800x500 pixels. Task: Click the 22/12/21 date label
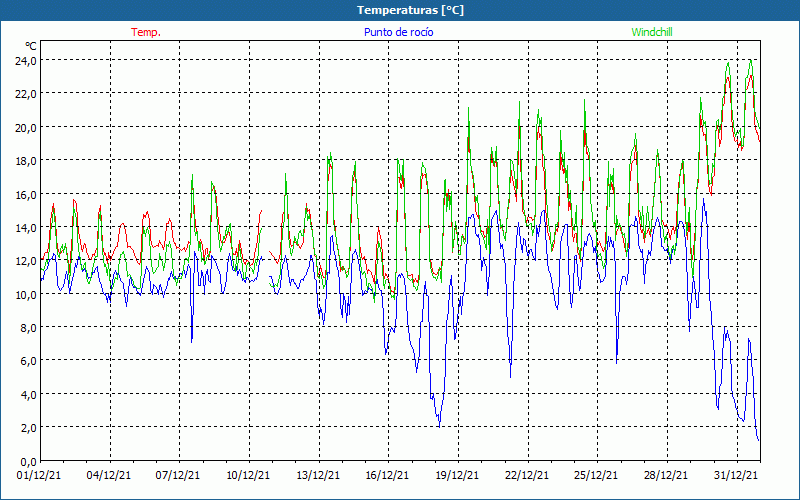pos(527,475)
